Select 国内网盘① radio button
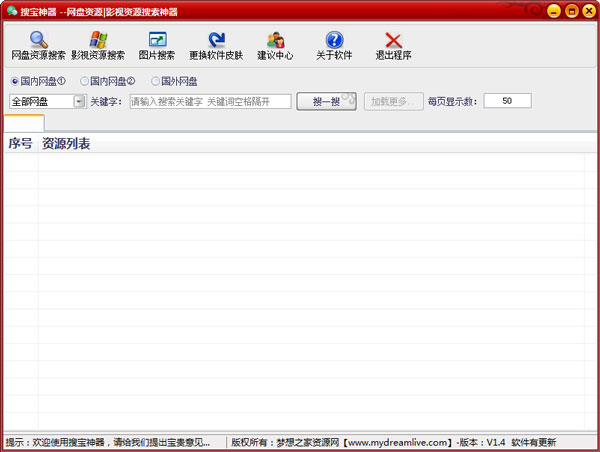This screenshot has height=452, width=600. click(15, 81)
